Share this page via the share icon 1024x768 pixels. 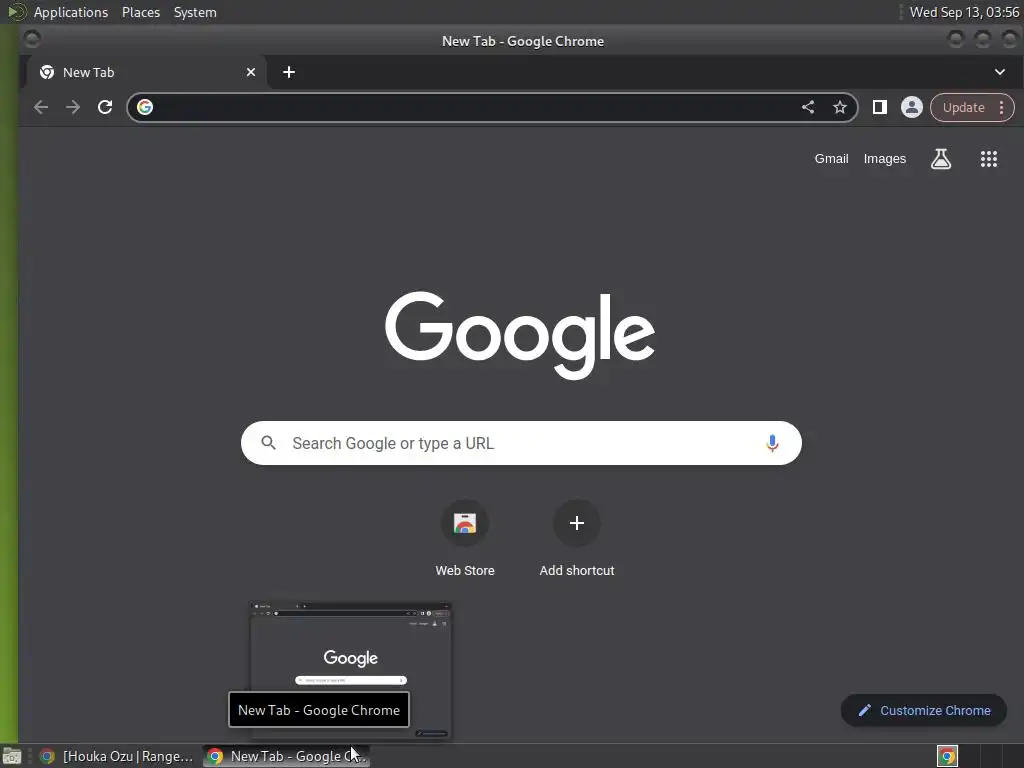[808, 107]
